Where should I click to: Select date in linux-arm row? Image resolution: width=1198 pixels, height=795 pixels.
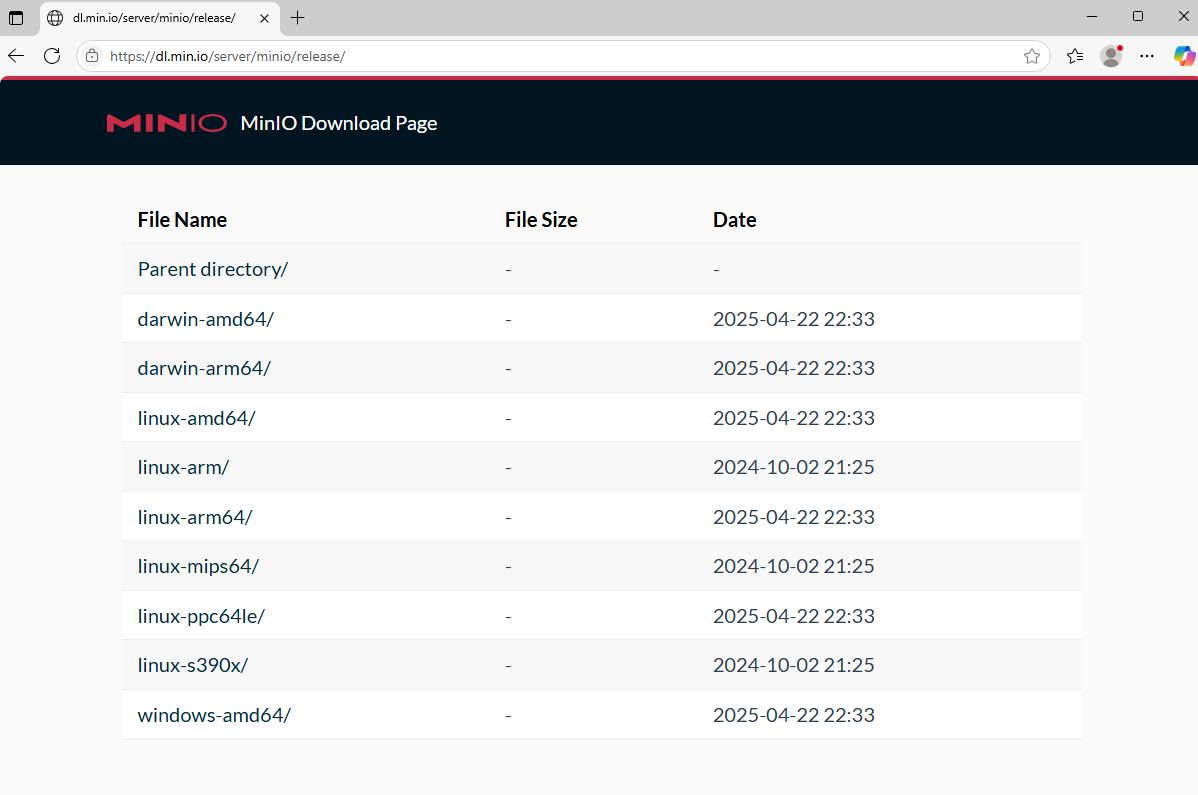pyautogui.click(x=794, y=467)
